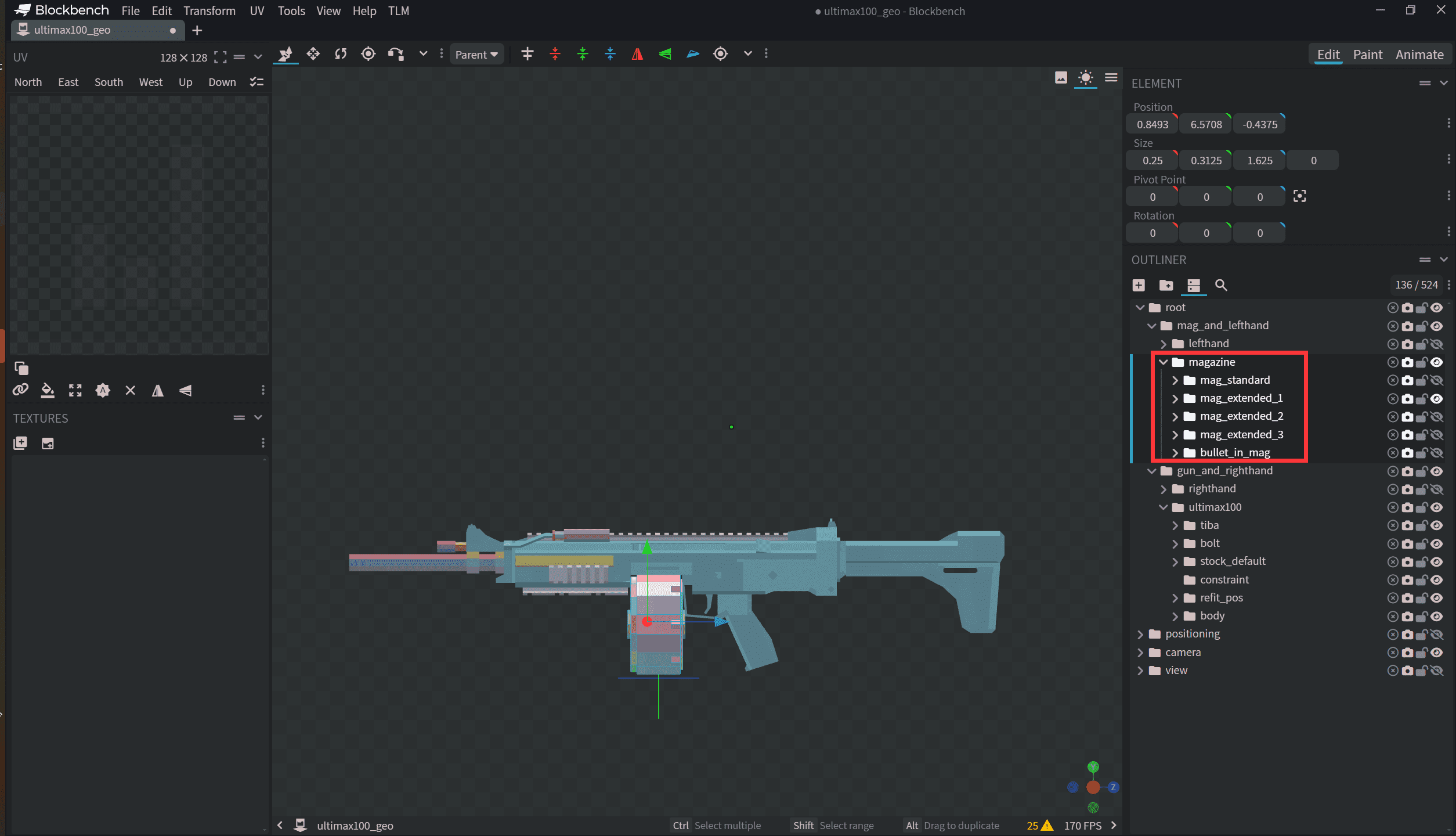Open the Transform menu
The height and width of the screenshot is (836, 1456).
coord(209,11)
